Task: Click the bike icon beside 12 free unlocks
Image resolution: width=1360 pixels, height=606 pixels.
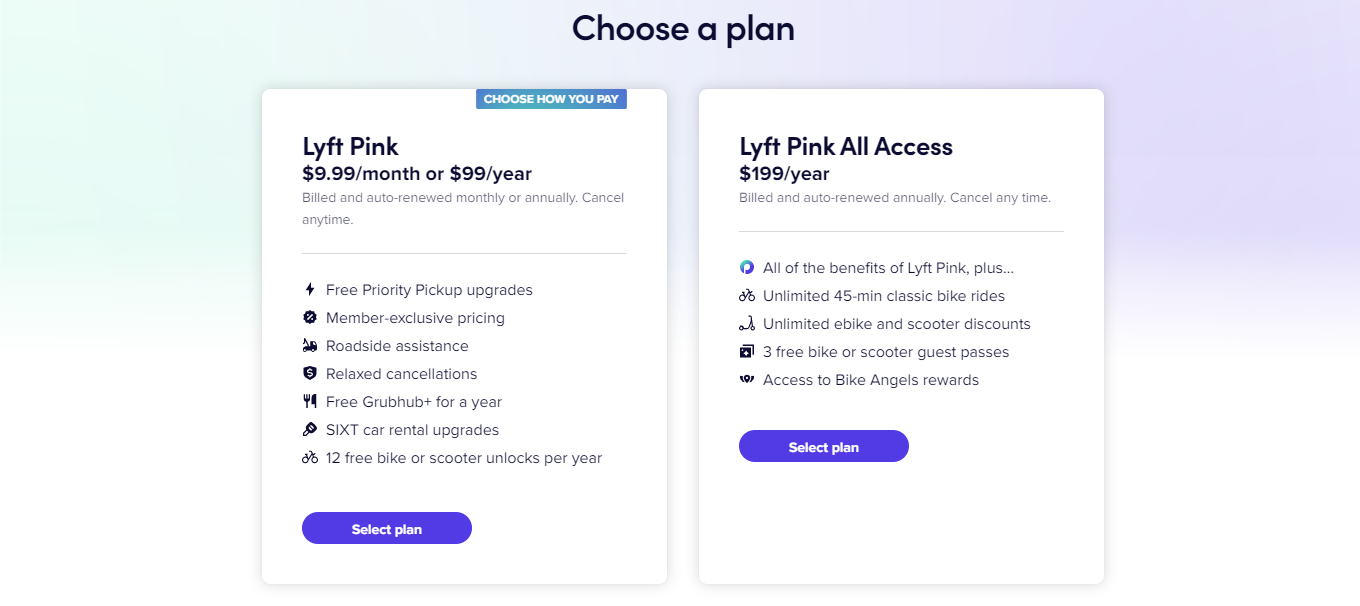Action: click(x=310, y=457)
